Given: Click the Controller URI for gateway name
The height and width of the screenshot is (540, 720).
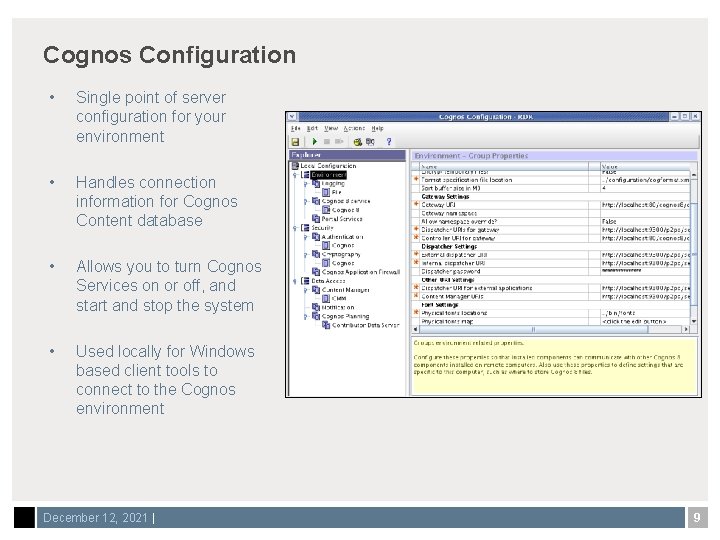Looking at the screenshot, I should click(x=458, y=238).
